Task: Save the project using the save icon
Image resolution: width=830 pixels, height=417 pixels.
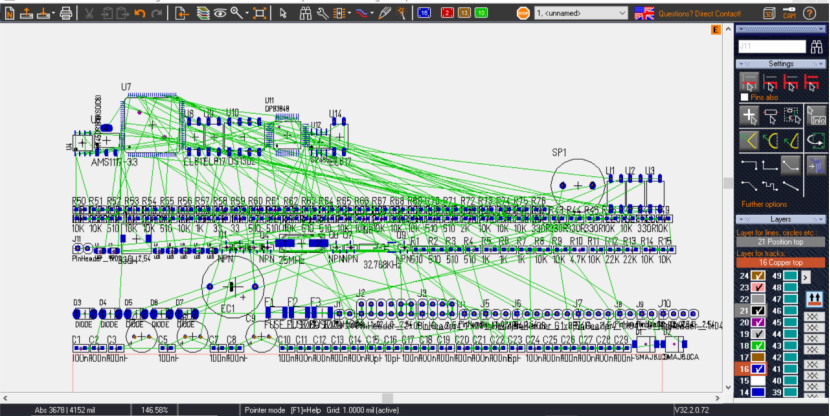Action: coord(42,13)
